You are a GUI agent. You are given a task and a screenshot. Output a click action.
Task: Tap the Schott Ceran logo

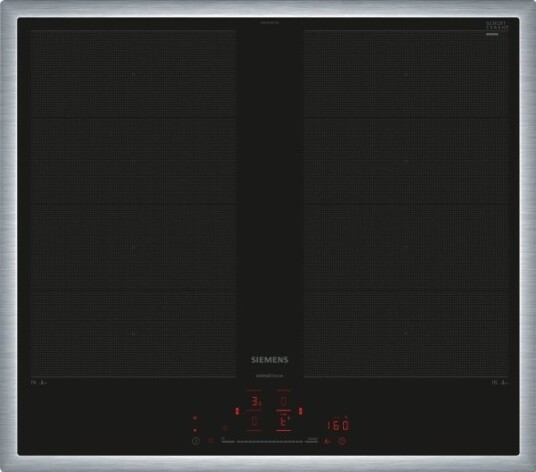click(497, 27)
